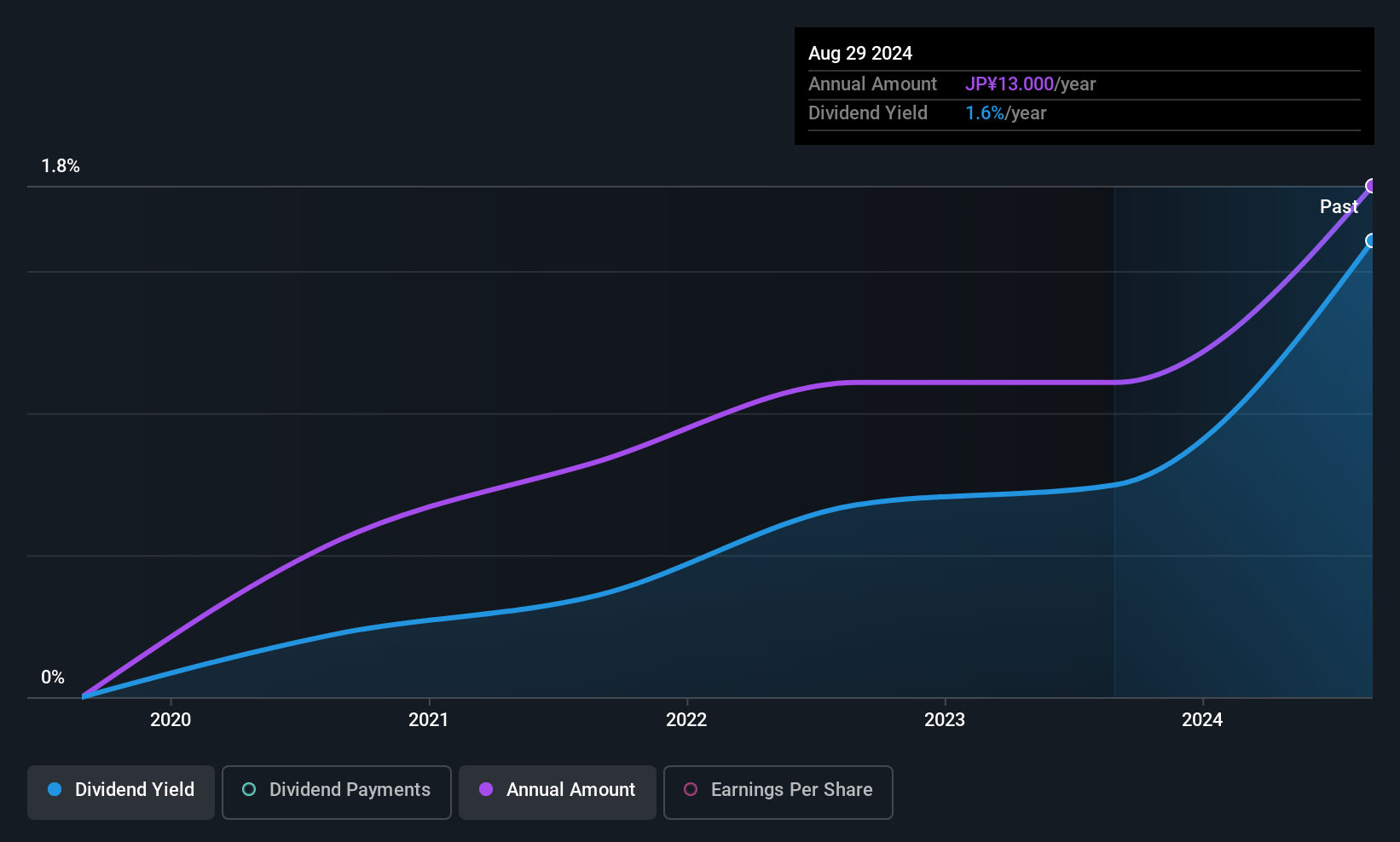Click the 1.6%/year yield value in tooltip
The width and height of the screenshot is (1400, 842).
point(1005,113)
